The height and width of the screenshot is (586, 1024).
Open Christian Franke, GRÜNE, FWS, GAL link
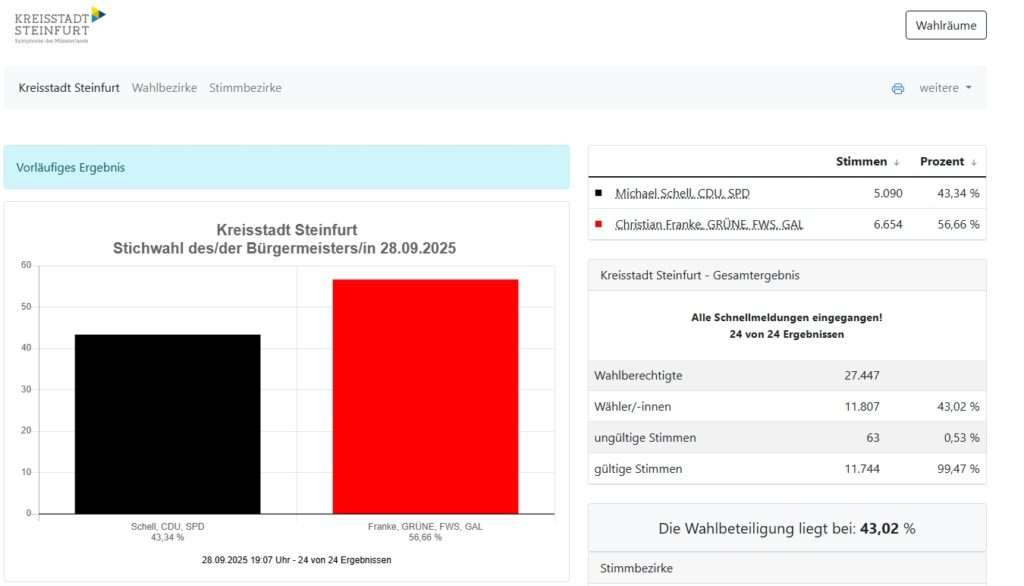tap(708, 224)
